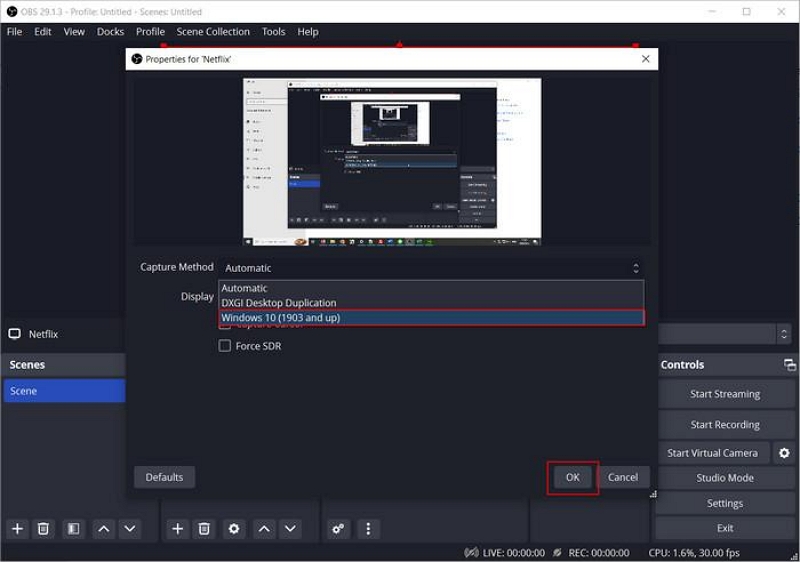Add a new source with the plus icon

(177, 528)
